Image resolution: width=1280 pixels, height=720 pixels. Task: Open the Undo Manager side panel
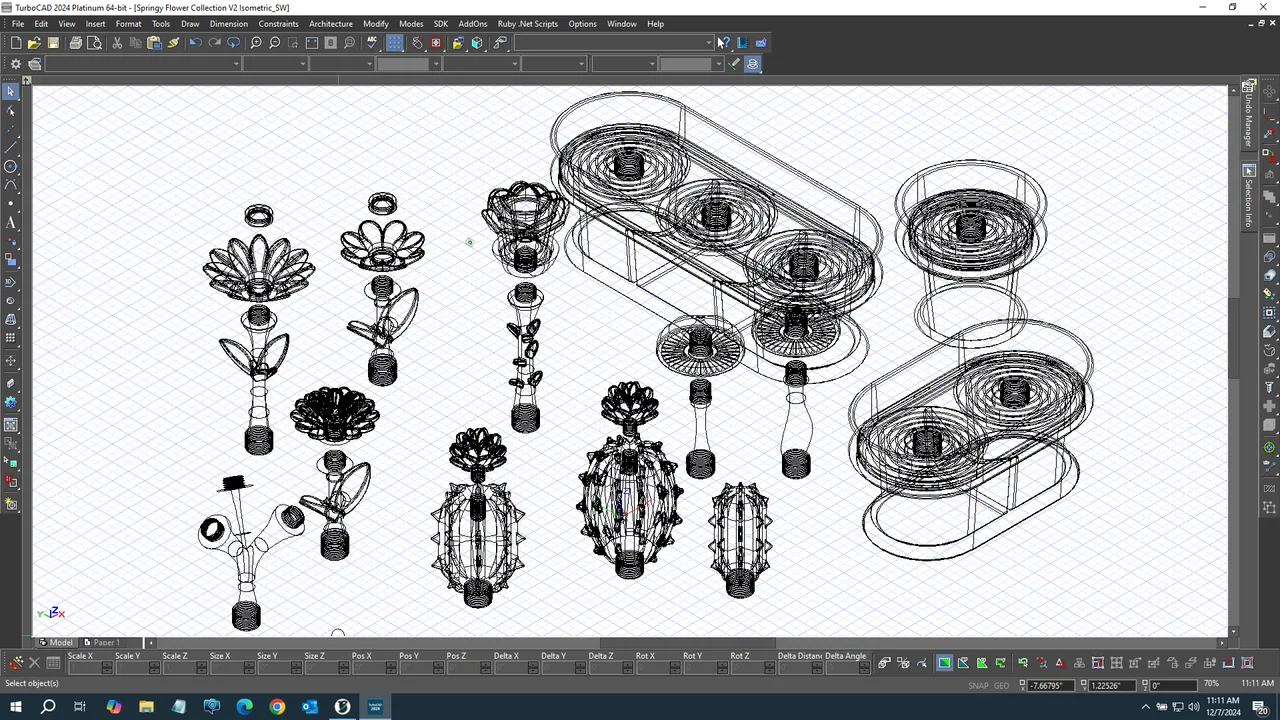pos(1249,113)
